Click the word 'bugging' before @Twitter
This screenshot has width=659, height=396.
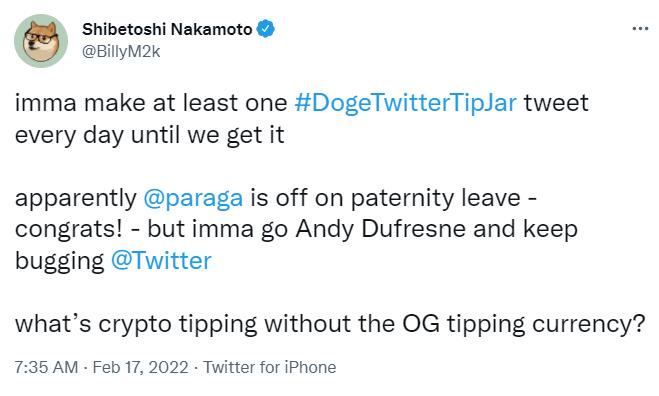pos(59,261)
